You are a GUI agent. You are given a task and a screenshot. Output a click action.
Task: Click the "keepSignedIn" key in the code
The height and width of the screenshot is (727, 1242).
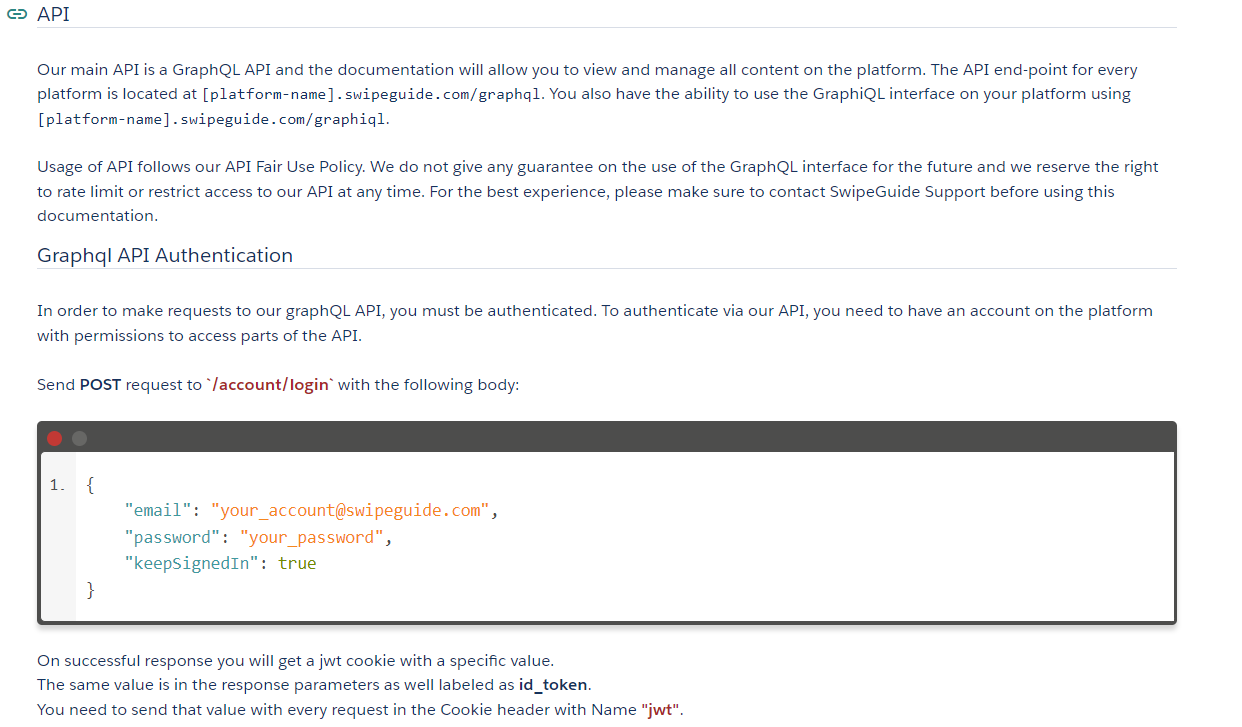click(x=192, y=563)
